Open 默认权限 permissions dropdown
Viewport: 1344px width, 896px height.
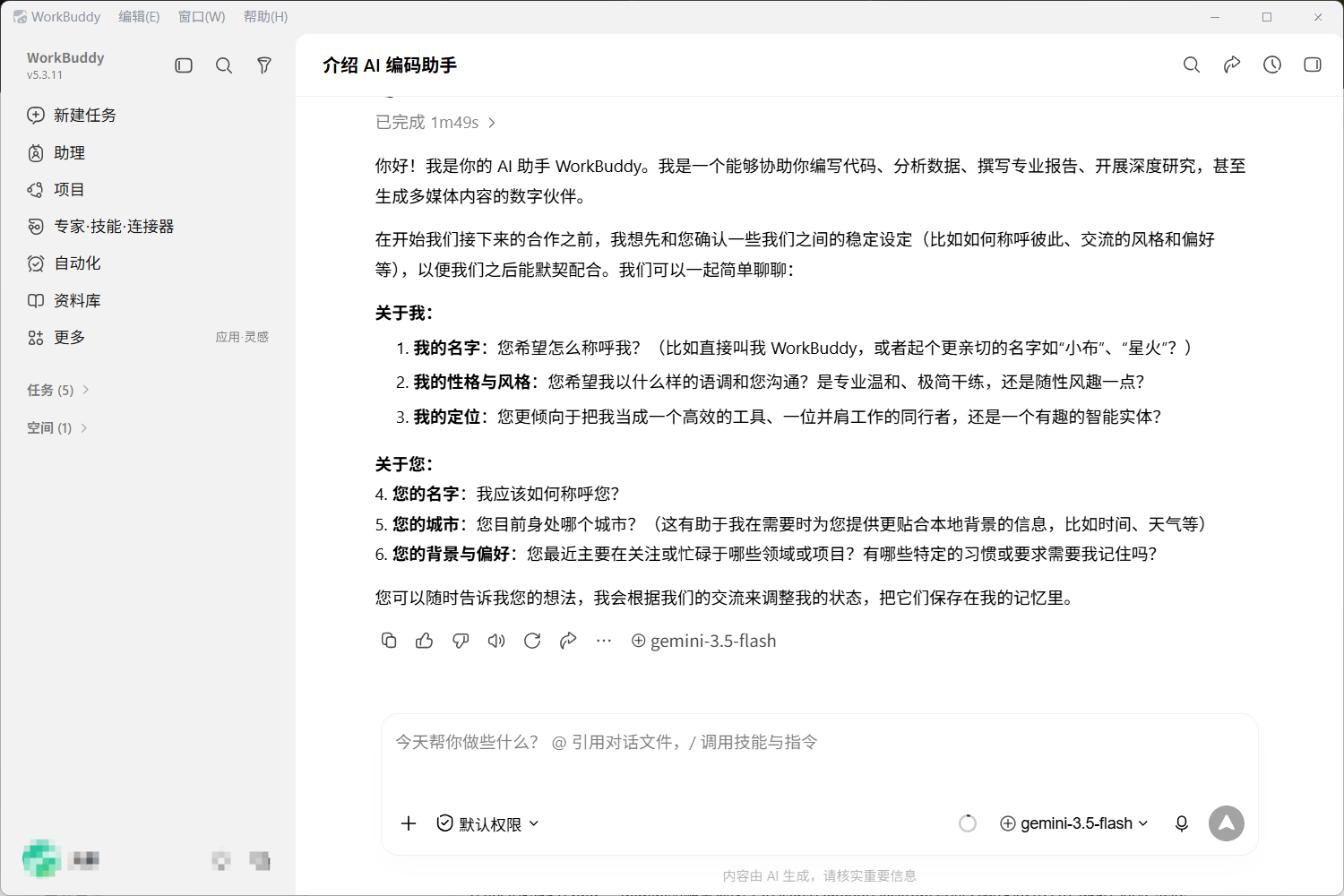(488, 823)
